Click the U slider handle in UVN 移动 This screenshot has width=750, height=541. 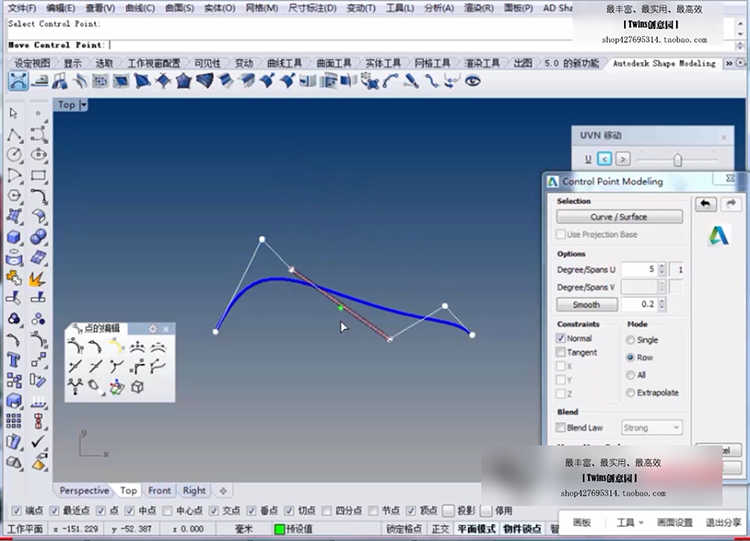677,159
